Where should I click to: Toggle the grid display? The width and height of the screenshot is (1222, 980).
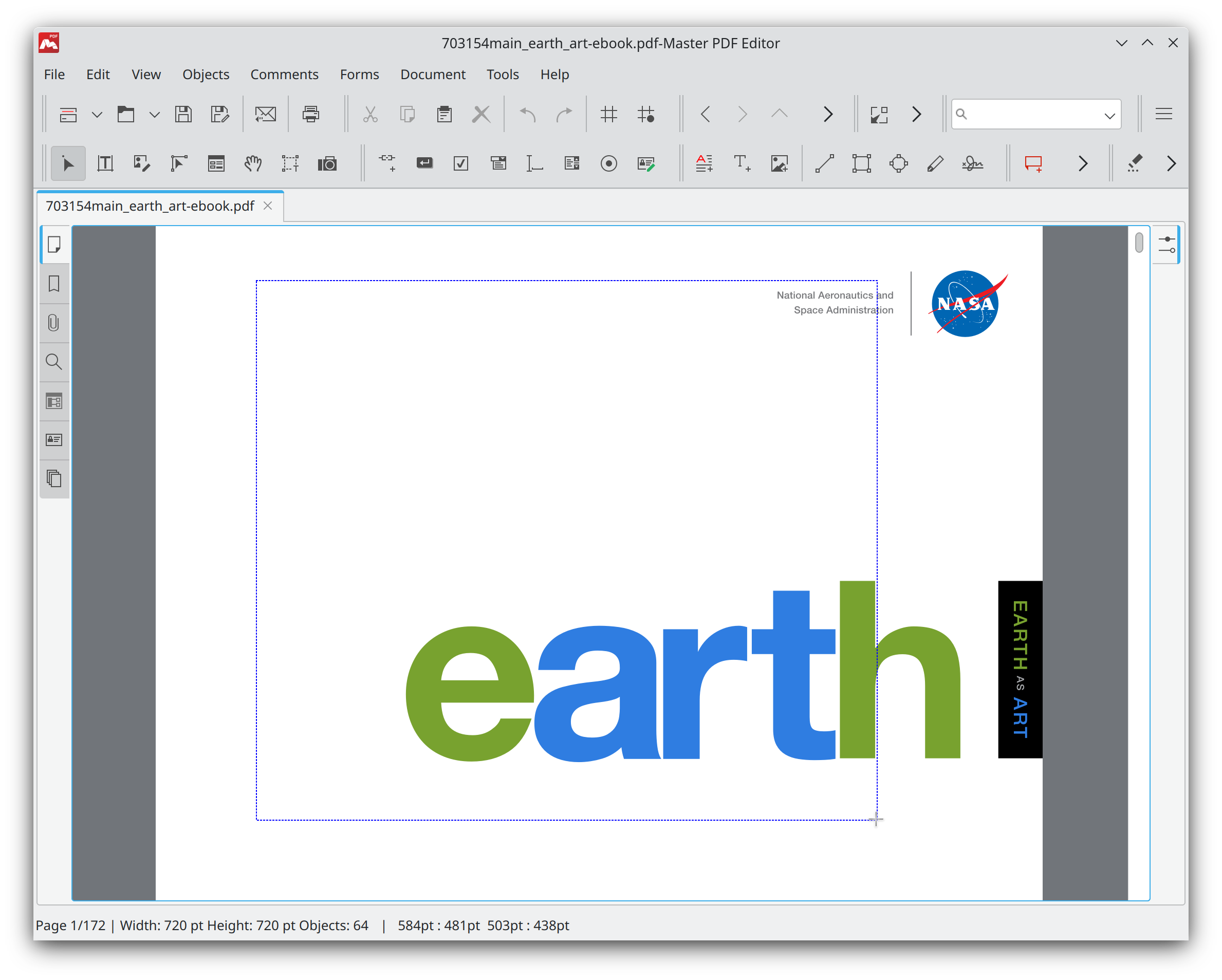tap(609, 115)
